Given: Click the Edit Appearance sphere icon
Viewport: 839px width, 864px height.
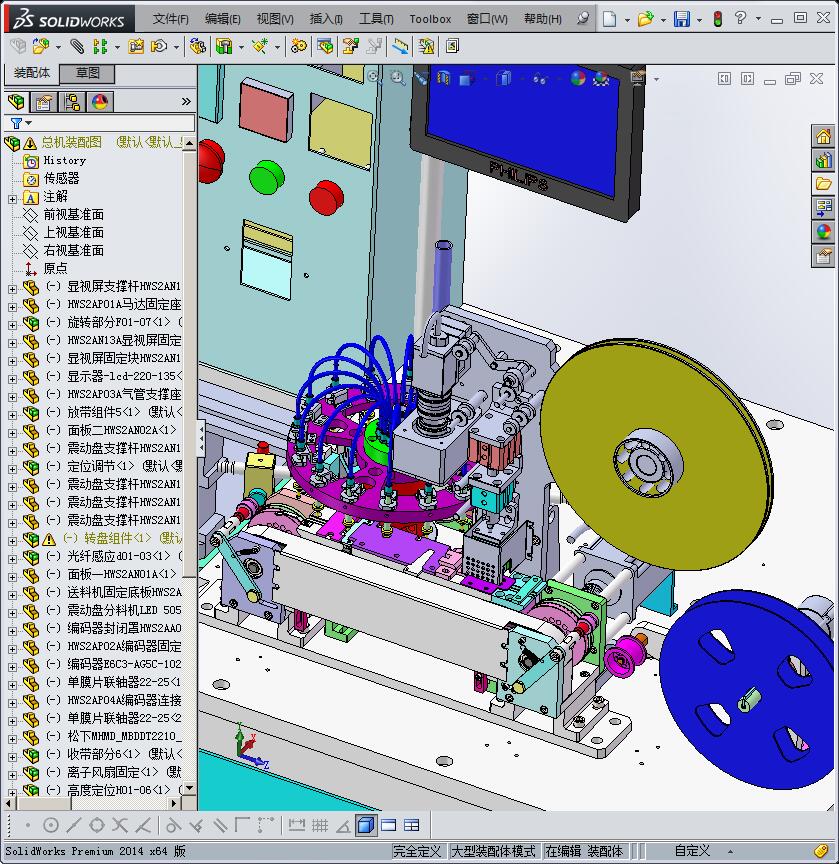Looking at the screenshot, I should point(577,78).
